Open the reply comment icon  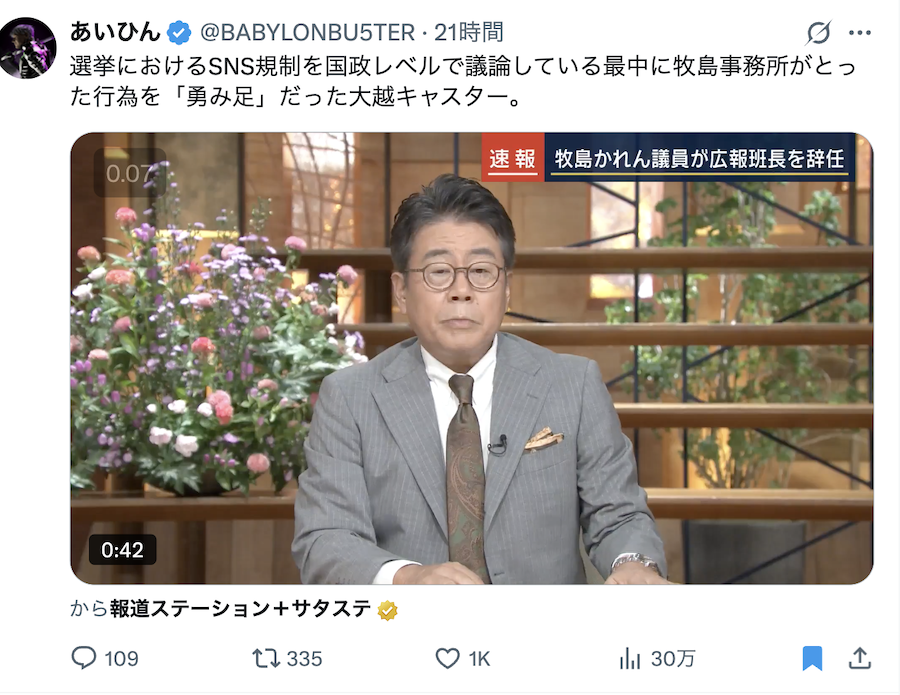pyautogui.click(x=84, y=658)
